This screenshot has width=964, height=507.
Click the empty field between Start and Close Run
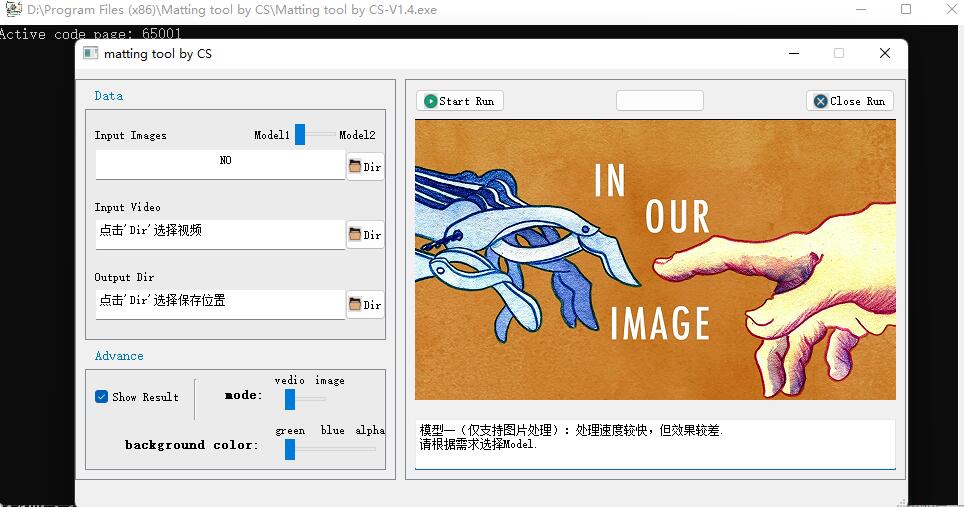[x=660, y=101]
